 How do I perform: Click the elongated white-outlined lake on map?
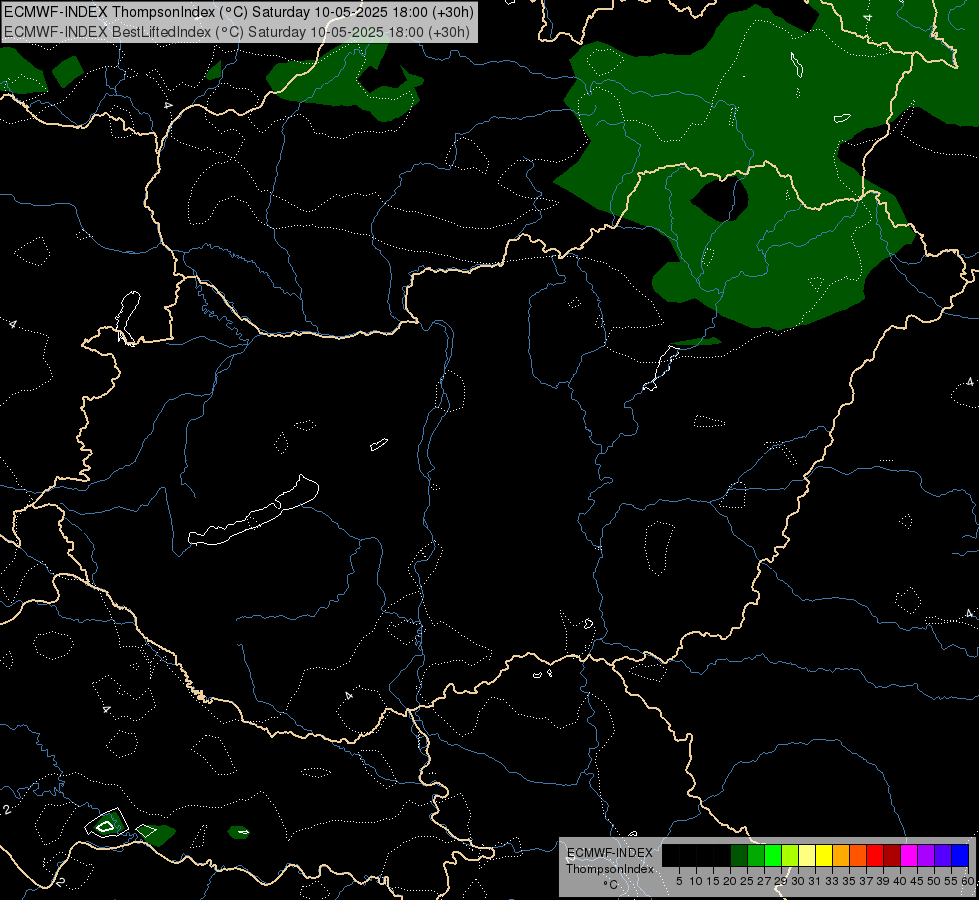[x=254, y=511]
